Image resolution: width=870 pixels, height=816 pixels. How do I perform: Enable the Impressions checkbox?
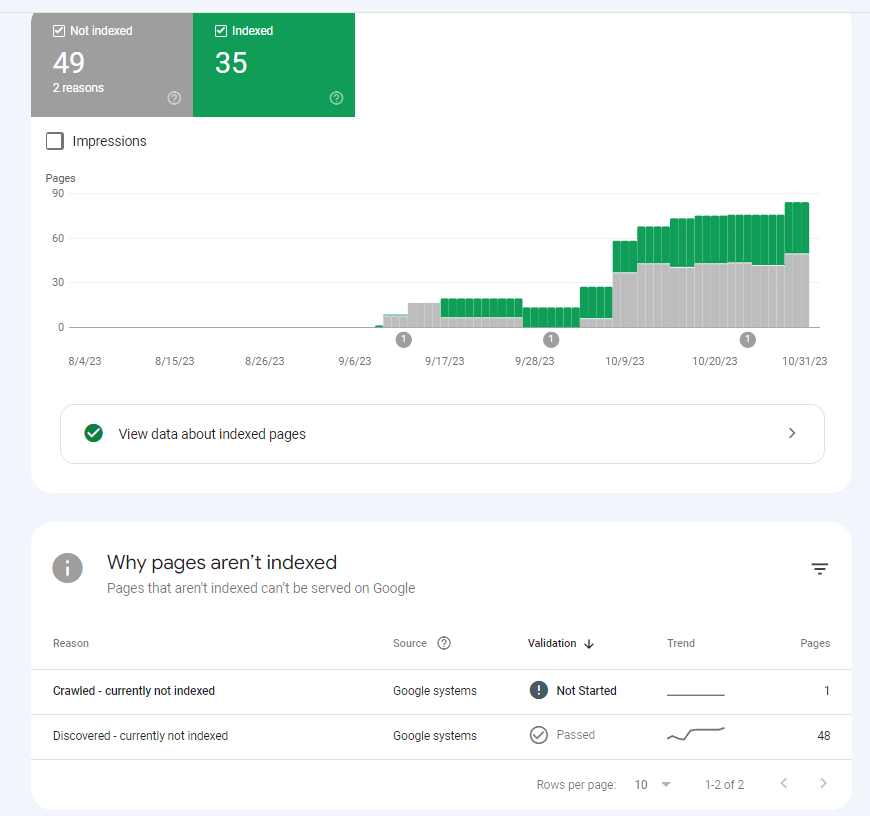coord(55,141)
